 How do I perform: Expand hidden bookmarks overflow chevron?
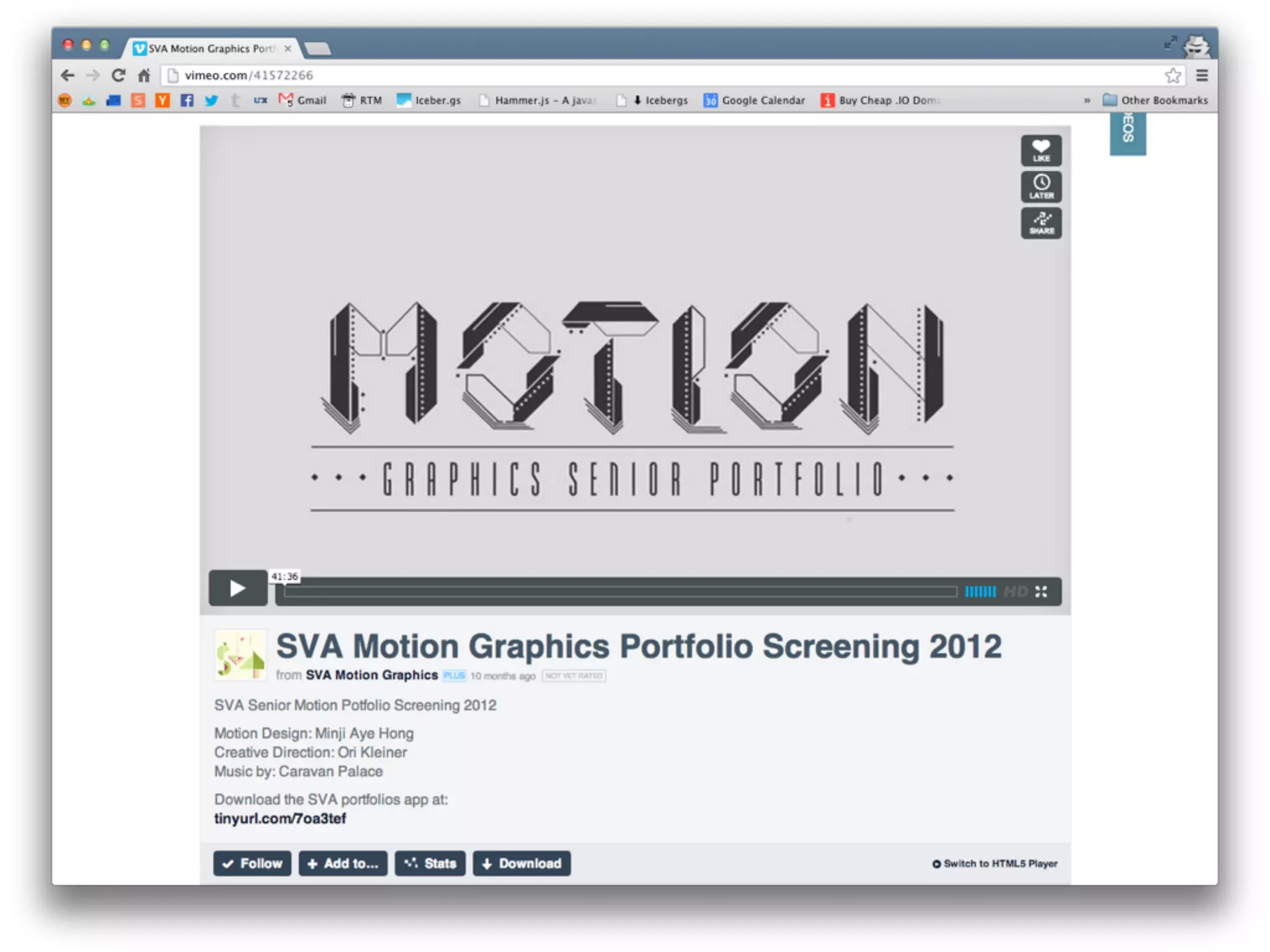point(1086,100)
